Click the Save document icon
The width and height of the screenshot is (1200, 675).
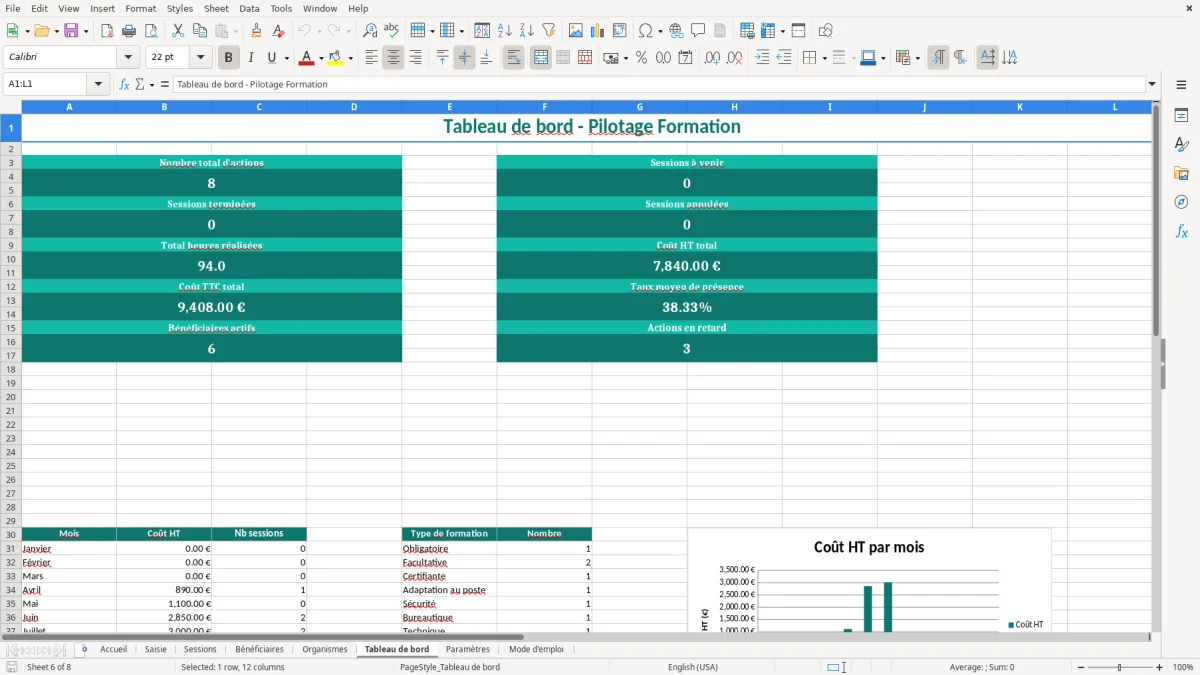click(x=71, y=31)
